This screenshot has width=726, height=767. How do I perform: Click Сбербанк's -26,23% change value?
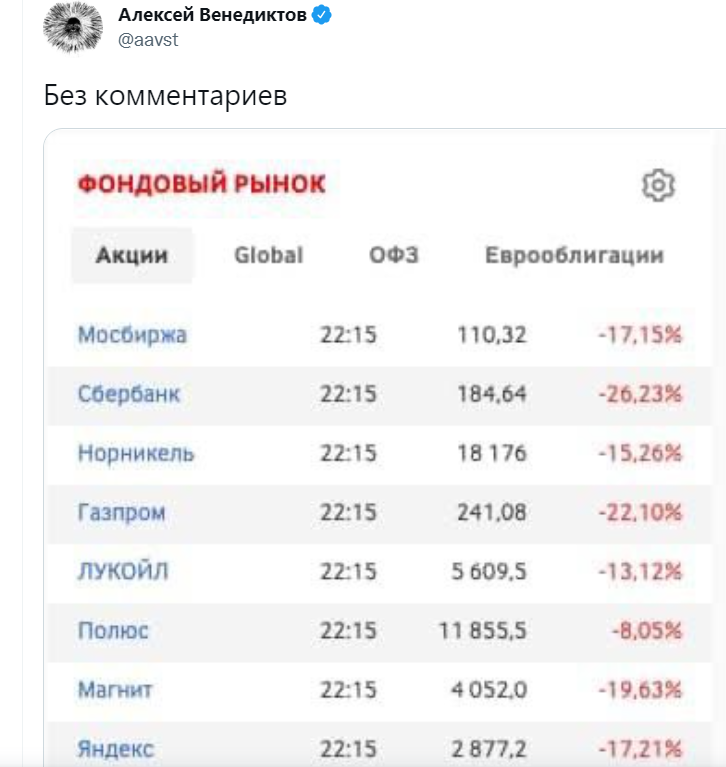[640, 394]
